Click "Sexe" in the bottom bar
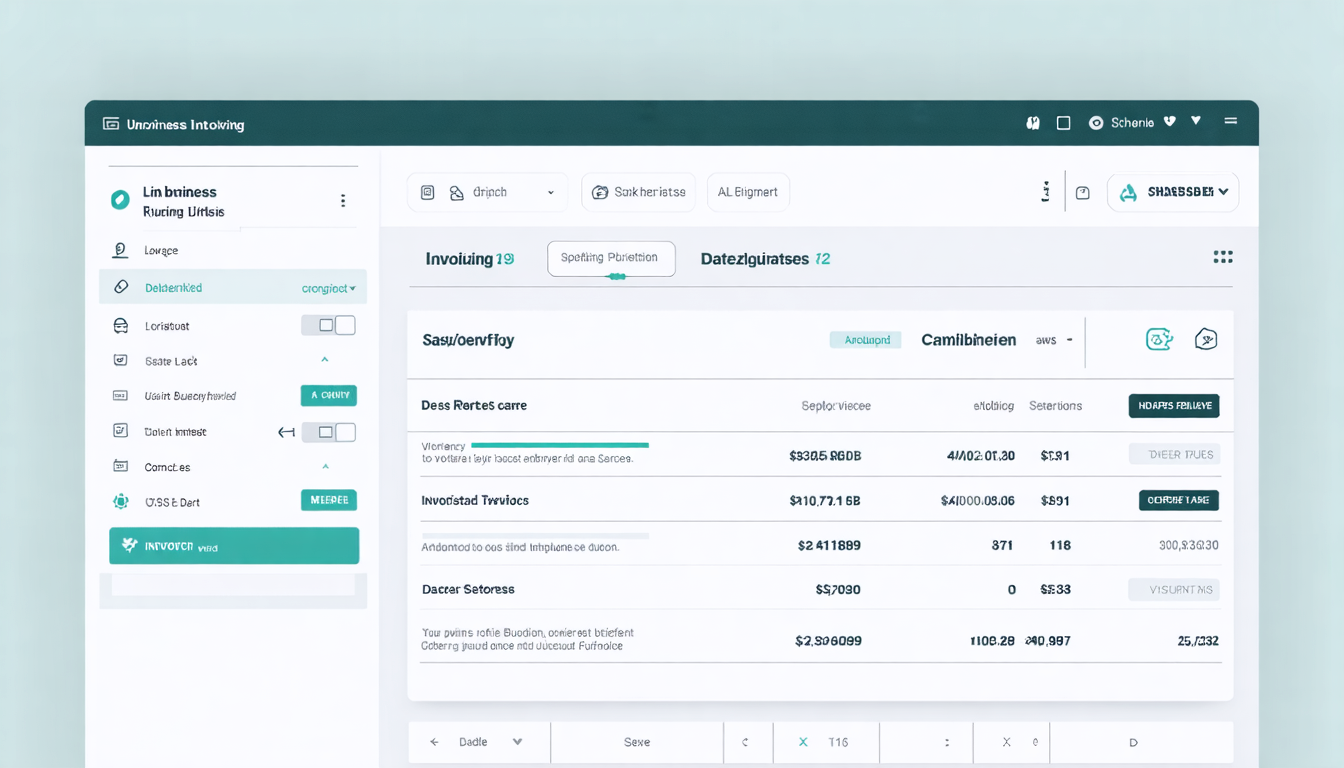This screenshot has width=1344, height=768. click(637, 742)
